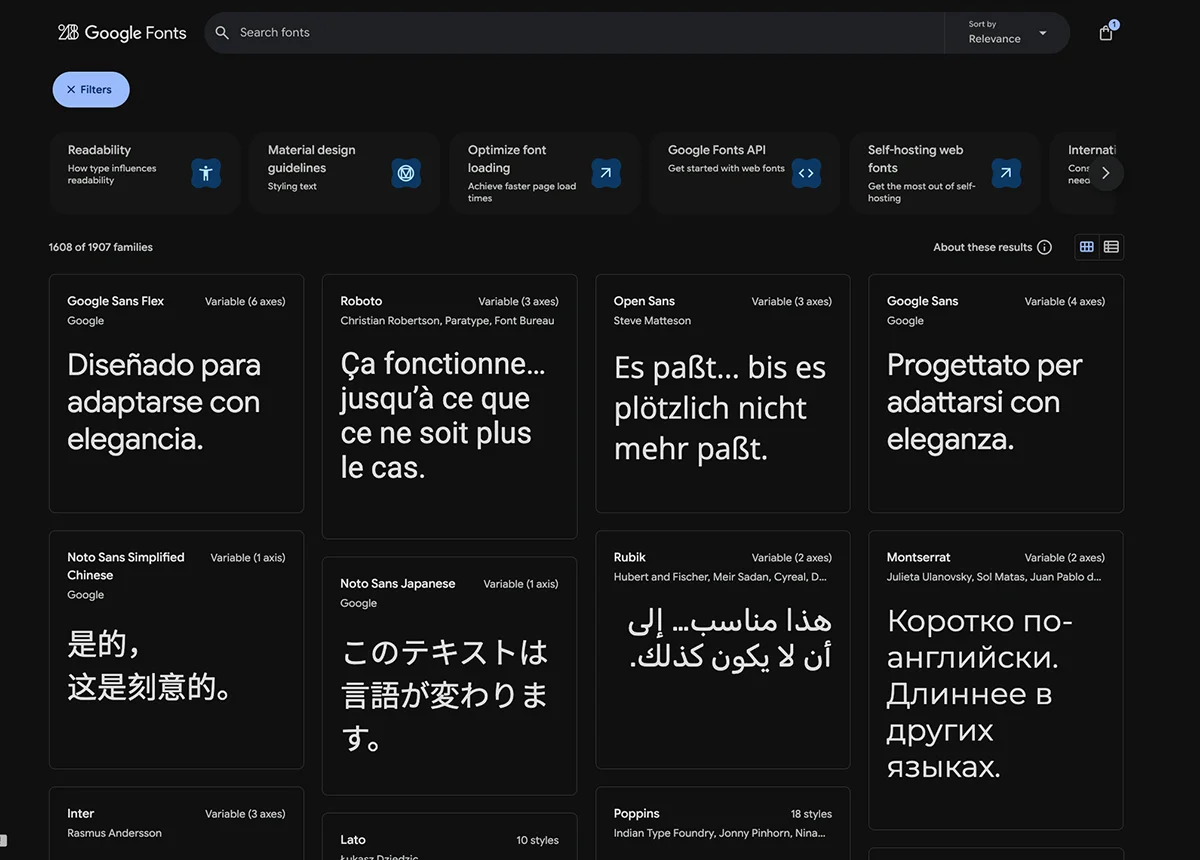Screen dimensions: 1200x860
Task: Click the Google Fonts logo
Action: coord(122,33)
